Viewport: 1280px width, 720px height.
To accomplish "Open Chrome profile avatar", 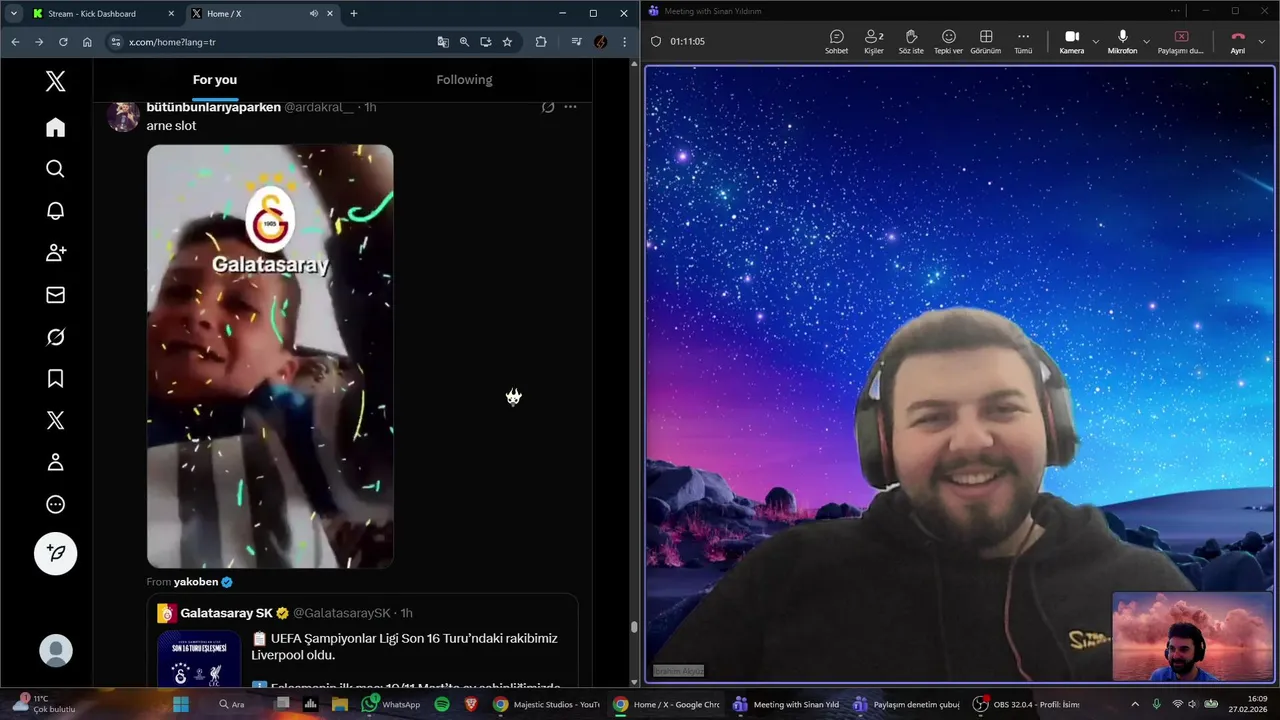I will click(x=600, y=42).
